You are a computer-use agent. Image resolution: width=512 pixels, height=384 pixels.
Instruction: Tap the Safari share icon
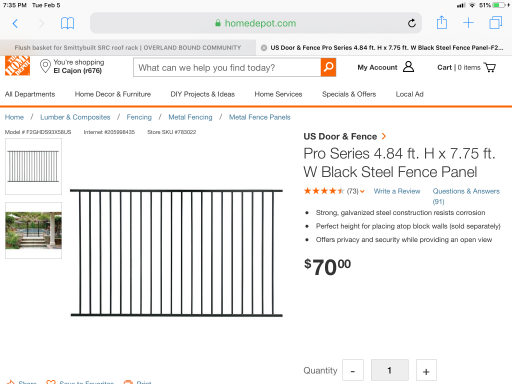point(442,22)
